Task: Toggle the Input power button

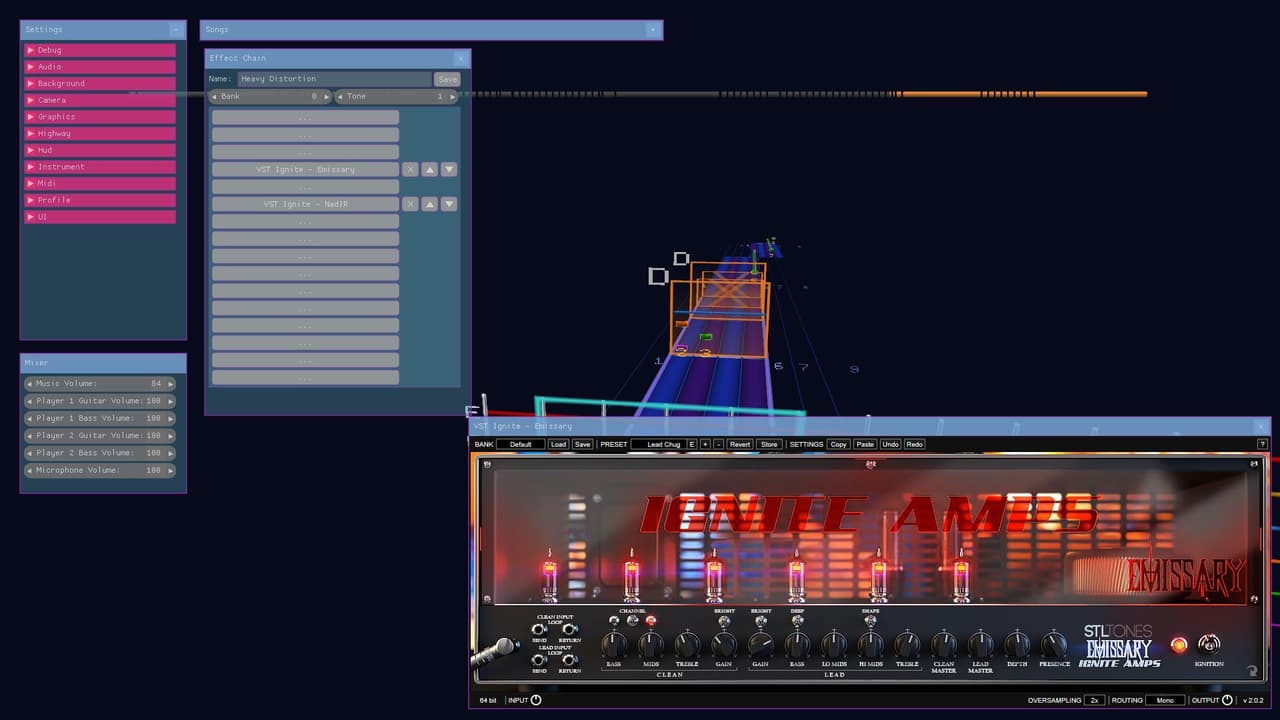Action: [x=536, y=700]
